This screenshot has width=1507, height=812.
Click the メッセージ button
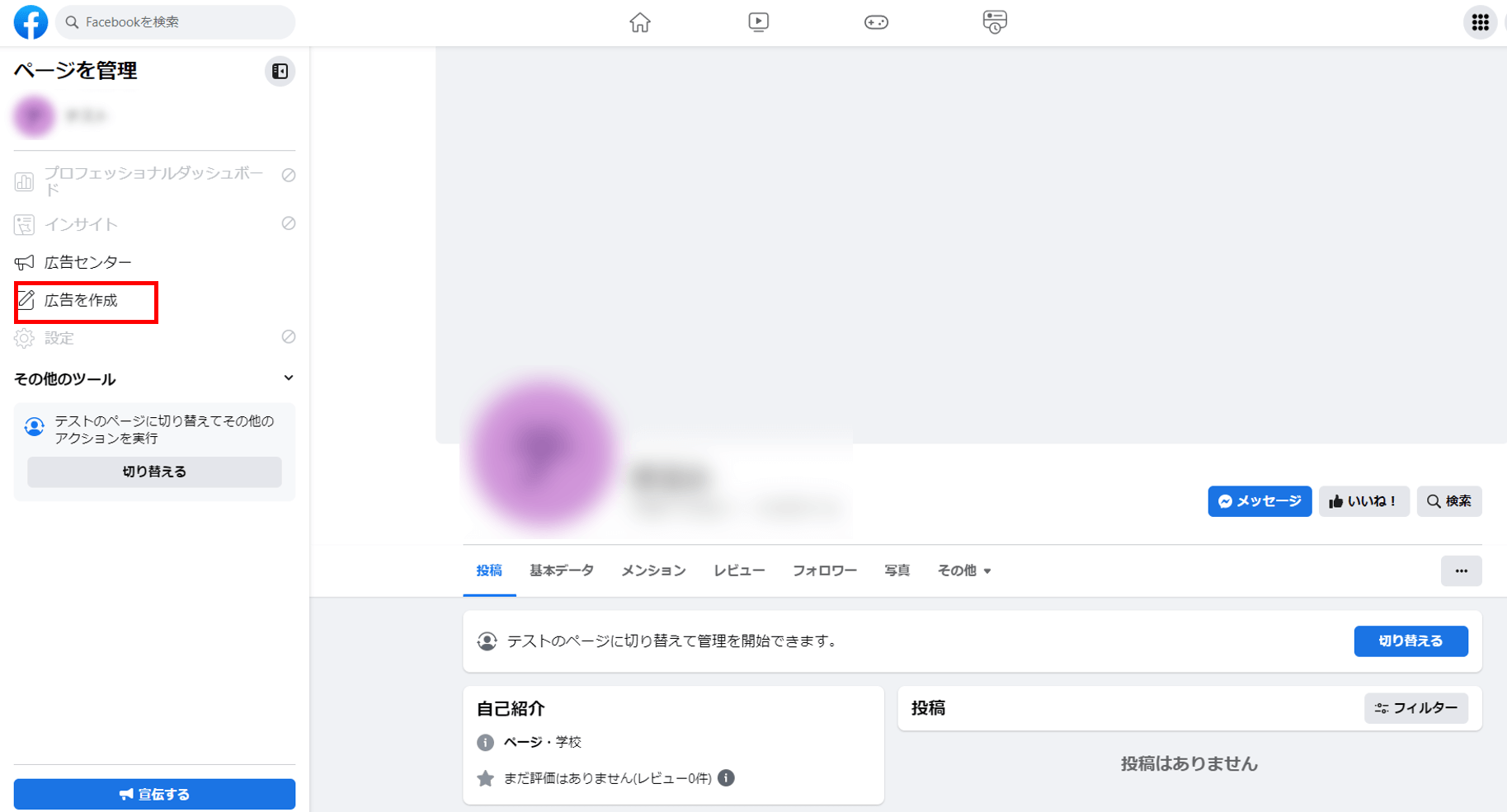tap(1259, 501)
